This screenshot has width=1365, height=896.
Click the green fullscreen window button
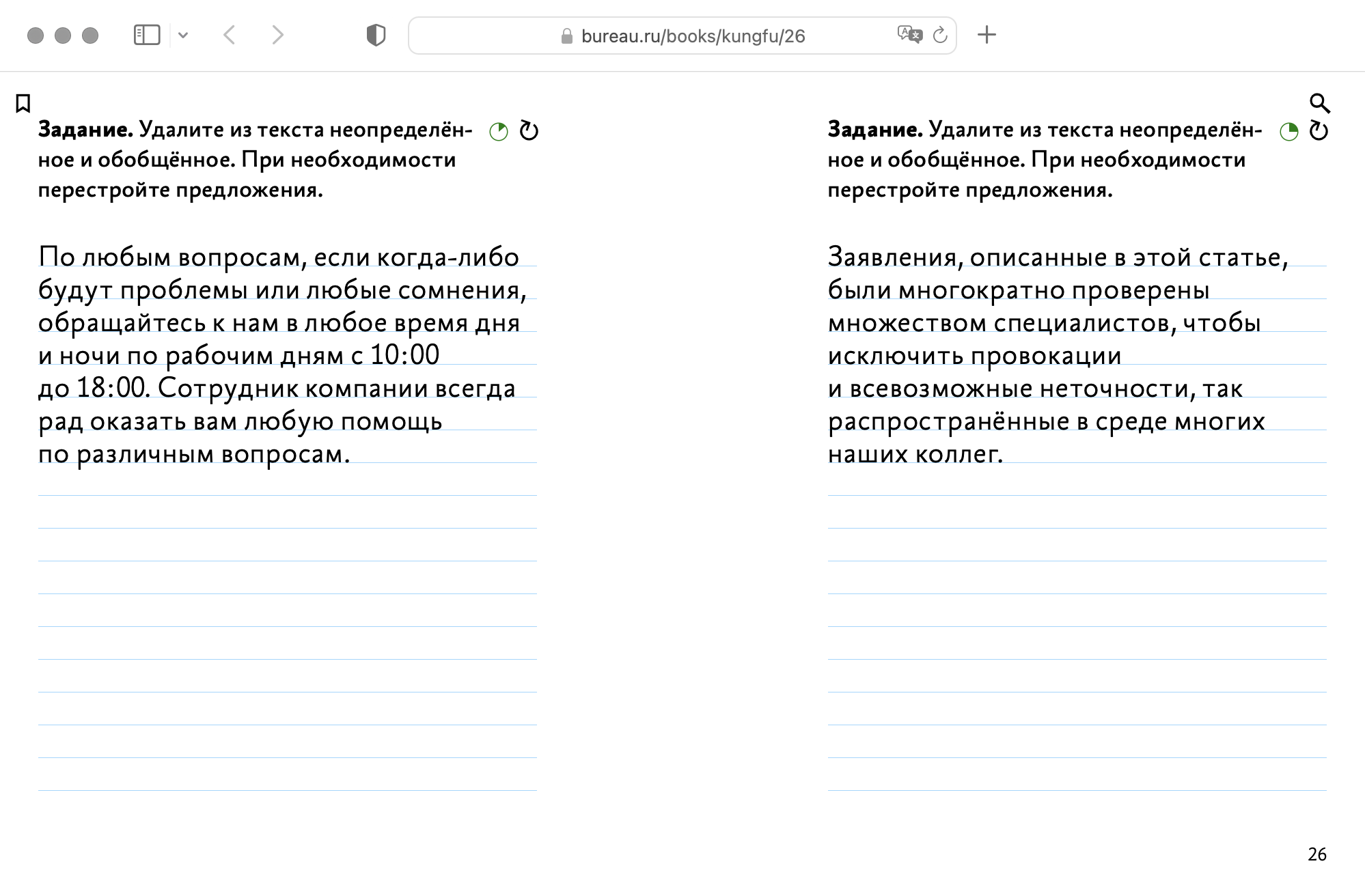coord(90,36)
